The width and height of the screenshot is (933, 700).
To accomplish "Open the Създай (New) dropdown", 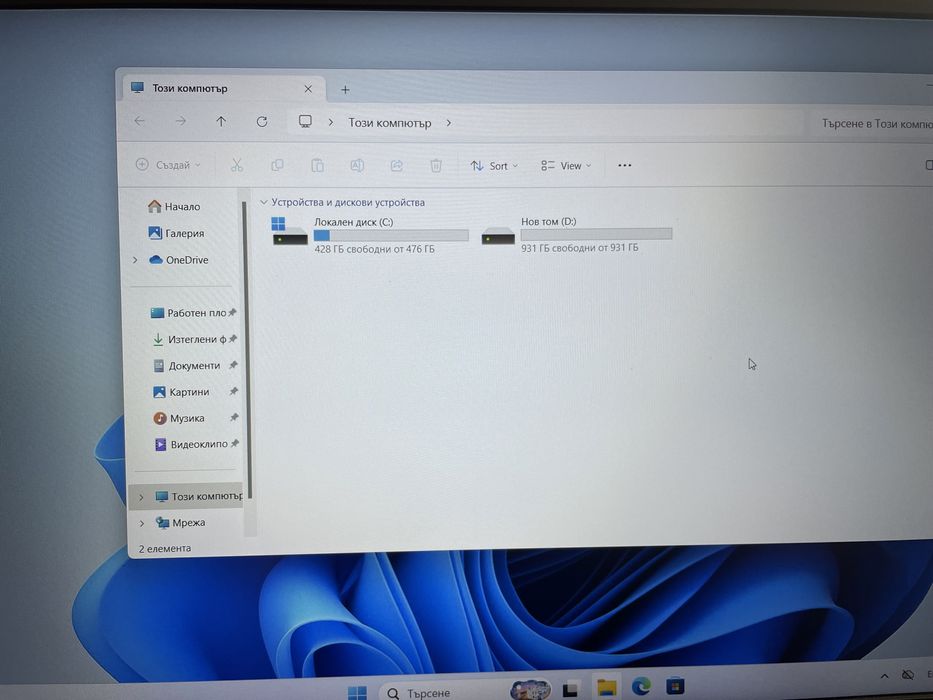I will coord(168,164).
